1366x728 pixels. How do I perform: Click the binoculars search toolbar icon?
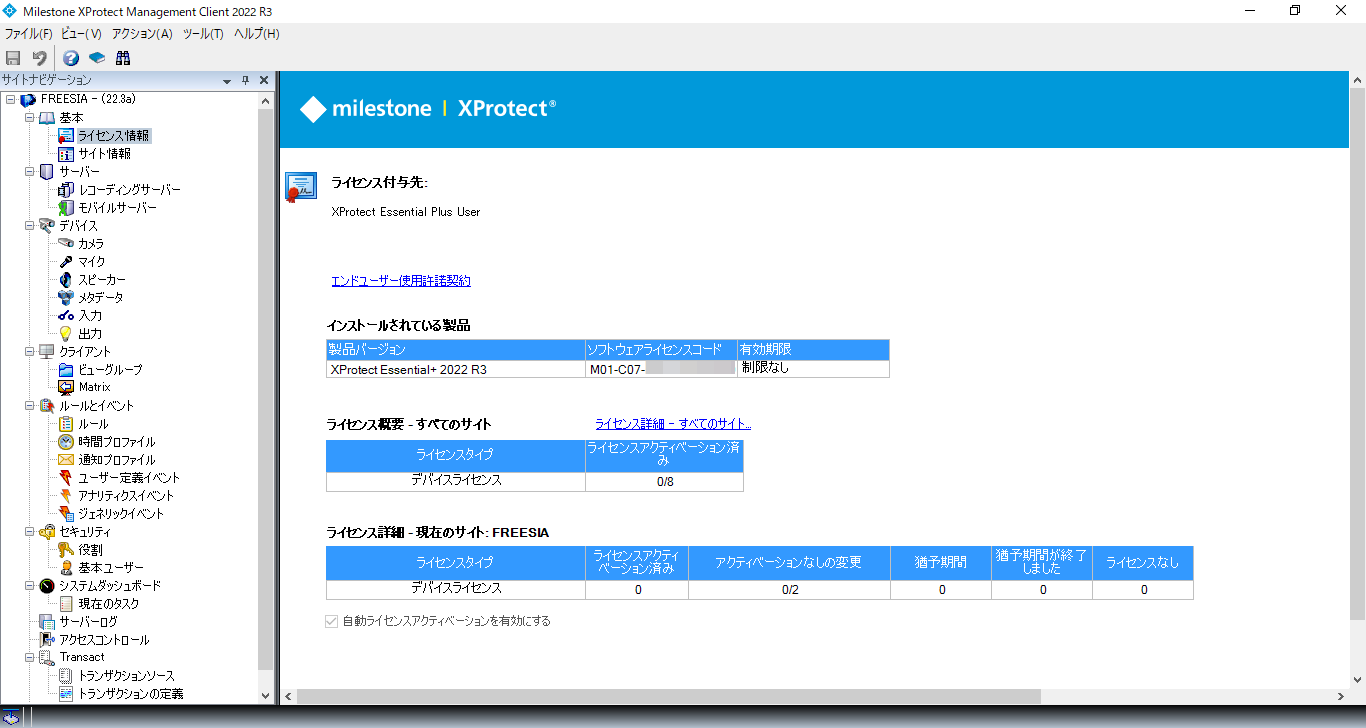[x=123, y=58]
